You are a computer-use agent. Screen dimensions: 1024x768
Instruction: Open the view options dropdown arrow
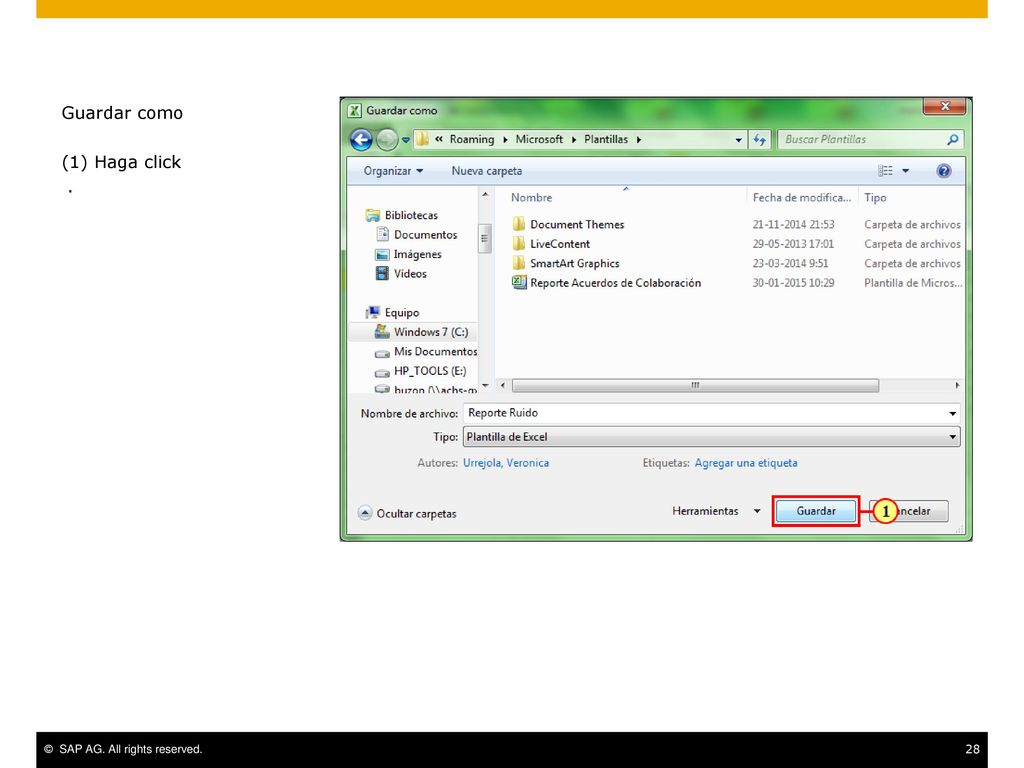[905, 171]
